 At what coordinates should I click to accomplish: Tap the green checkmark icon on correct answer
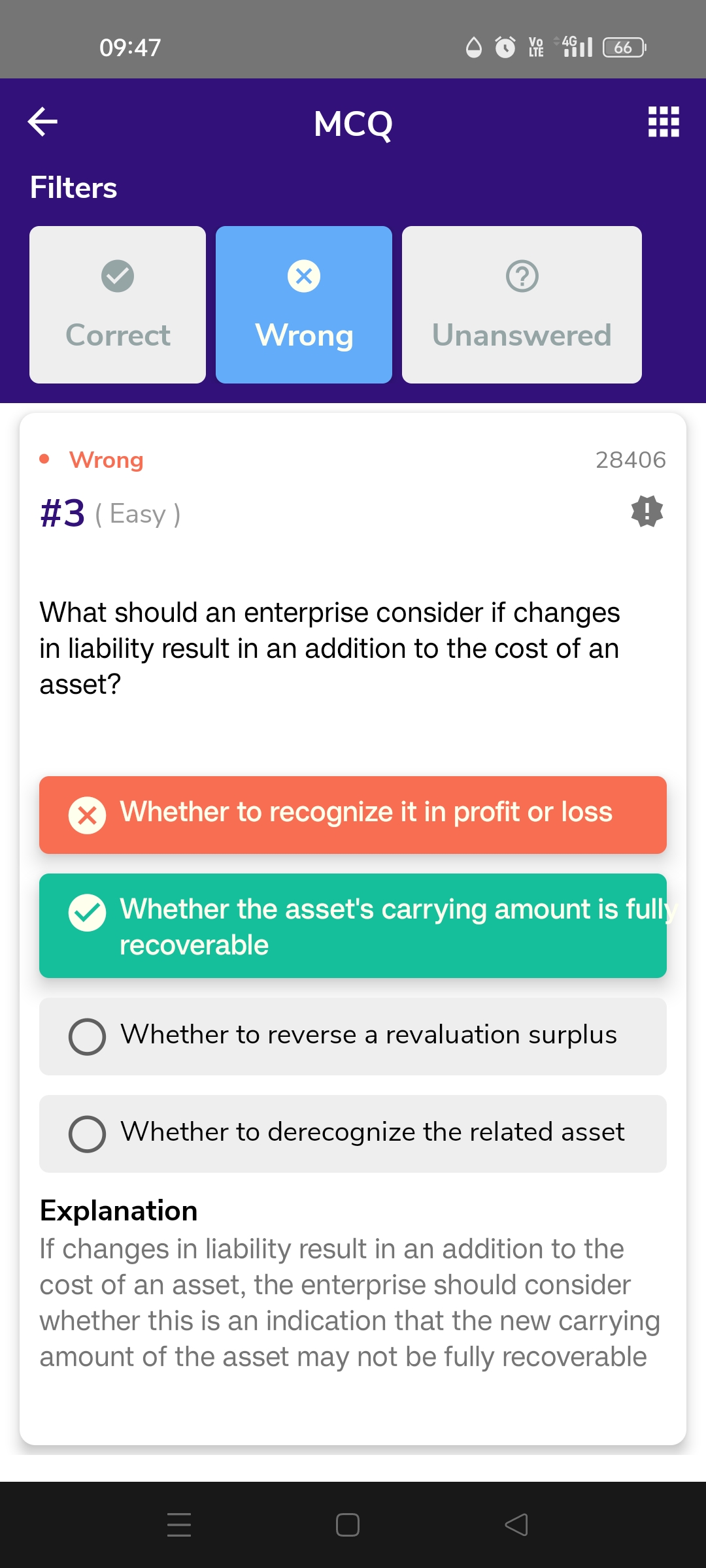coord(87,913)
